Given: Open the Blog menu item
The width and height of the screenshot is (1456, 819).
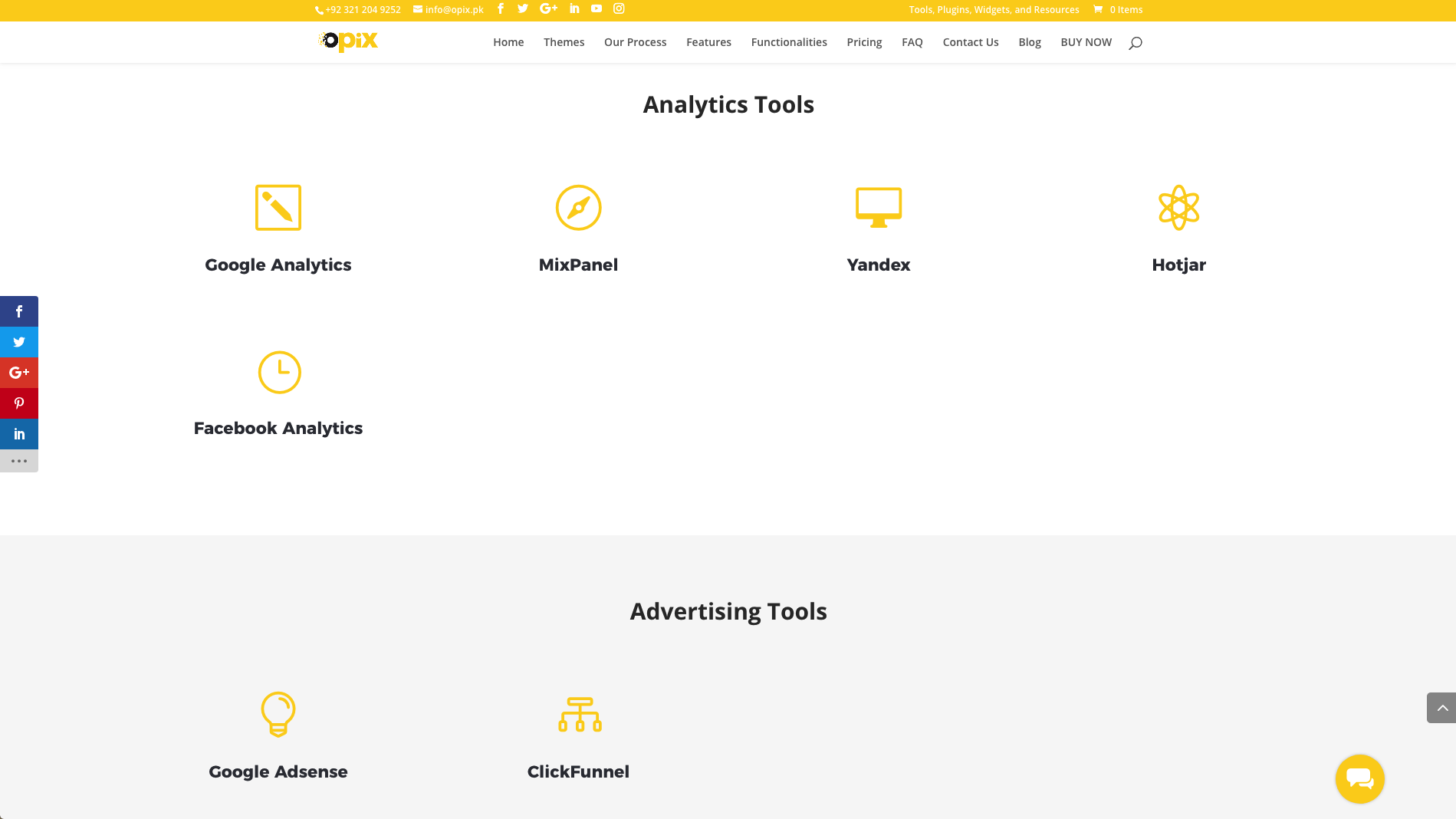Looking at the screenshot, I should point(1029,42).
